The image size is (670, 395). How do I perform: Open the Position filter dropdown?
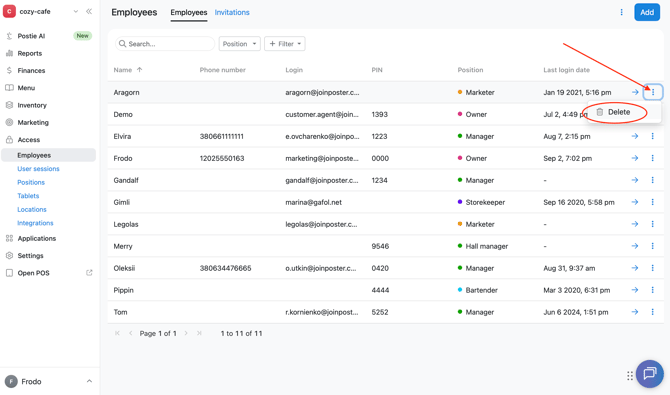click(x=240, y=44)
